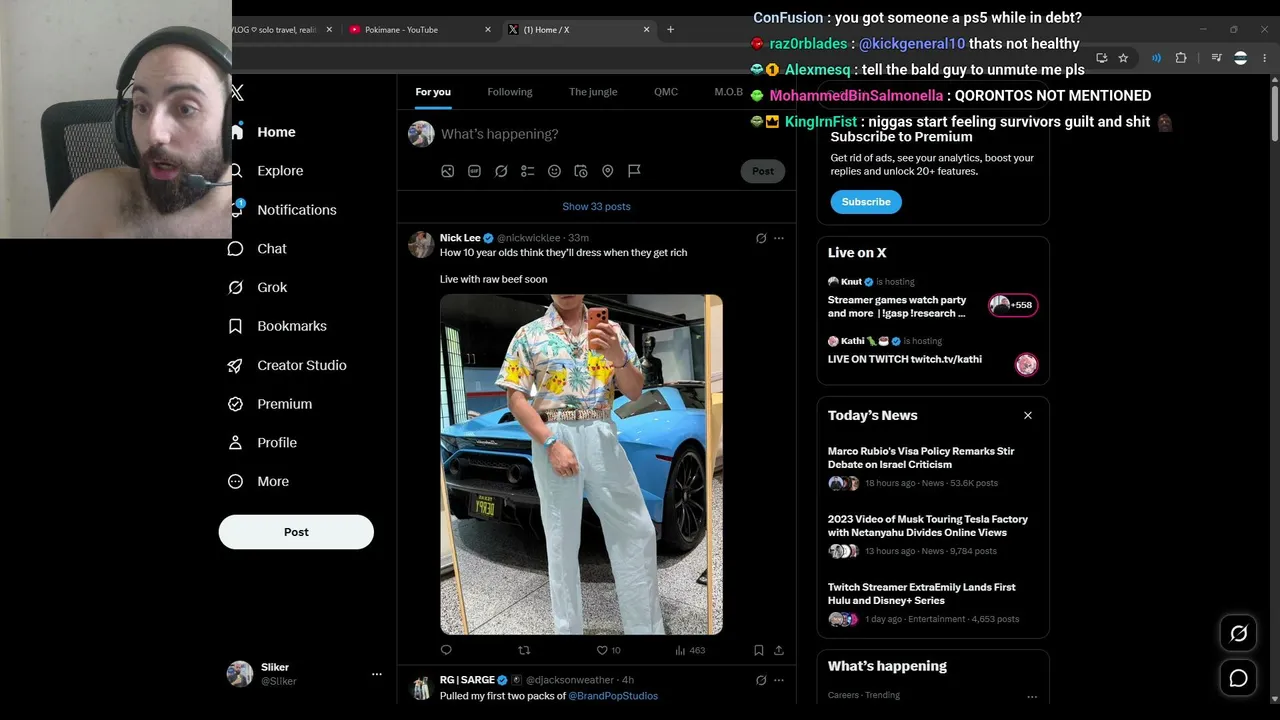Screen dimensions: 1280x720
Task: Open the Chrome profile avatar
Action: click(1240, 58)
